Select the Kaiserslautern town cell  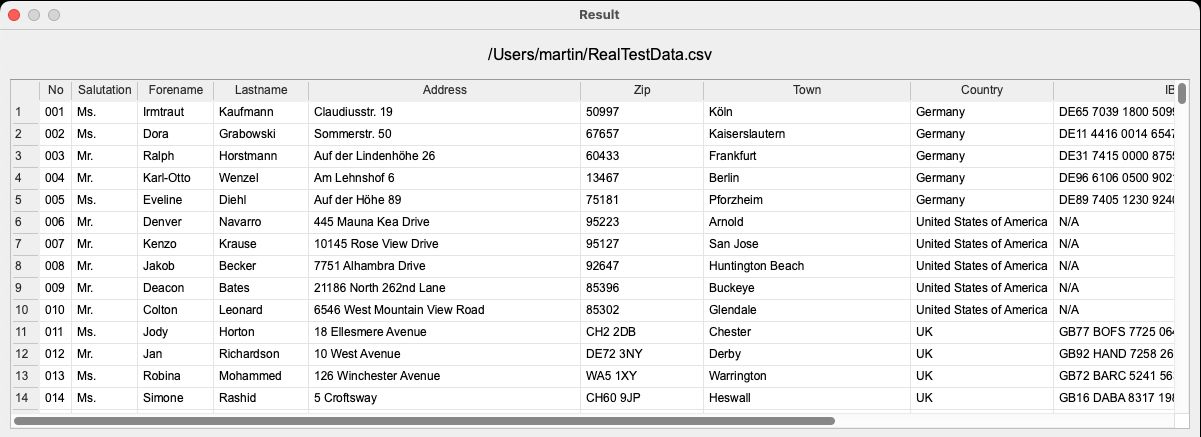click(x=806, y=134)
